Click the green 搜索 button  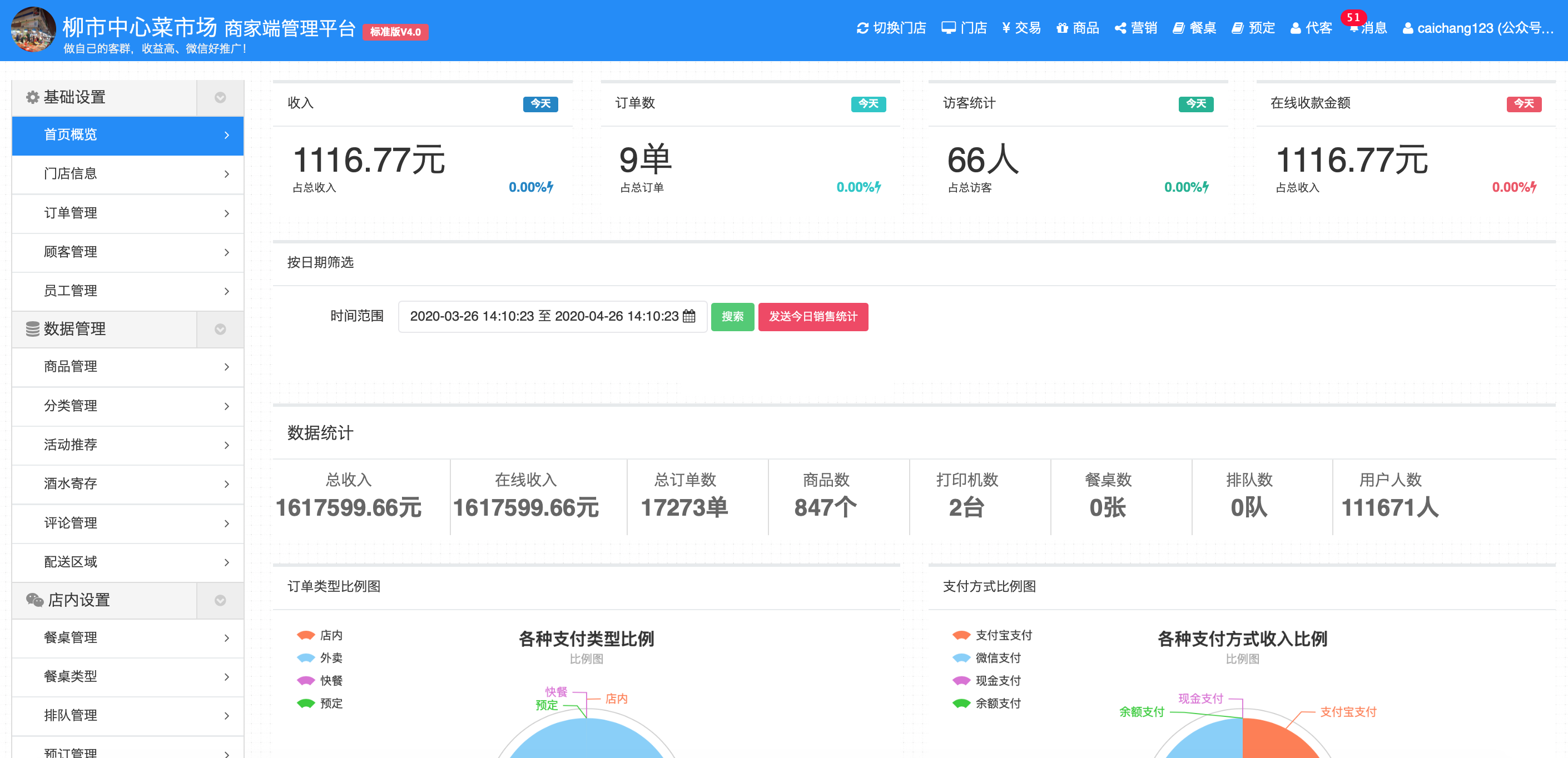732,316
